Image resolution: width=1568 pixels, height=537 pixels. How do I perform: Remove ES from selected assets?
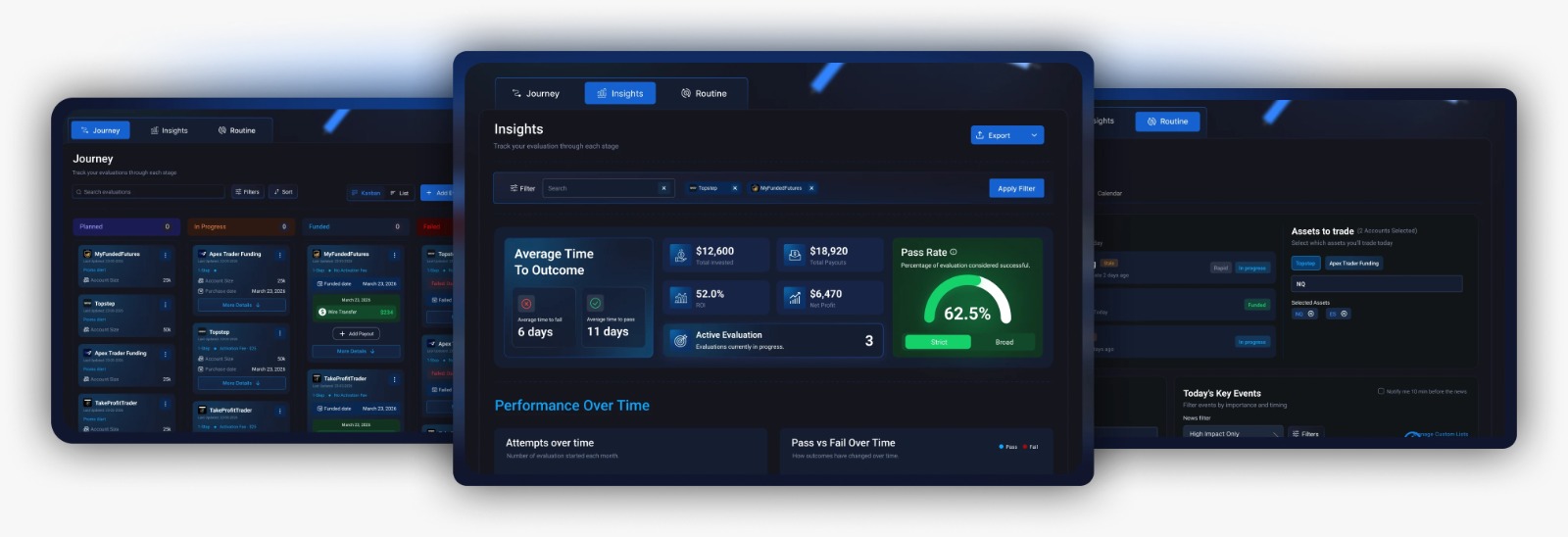(x=1344, y=314)
